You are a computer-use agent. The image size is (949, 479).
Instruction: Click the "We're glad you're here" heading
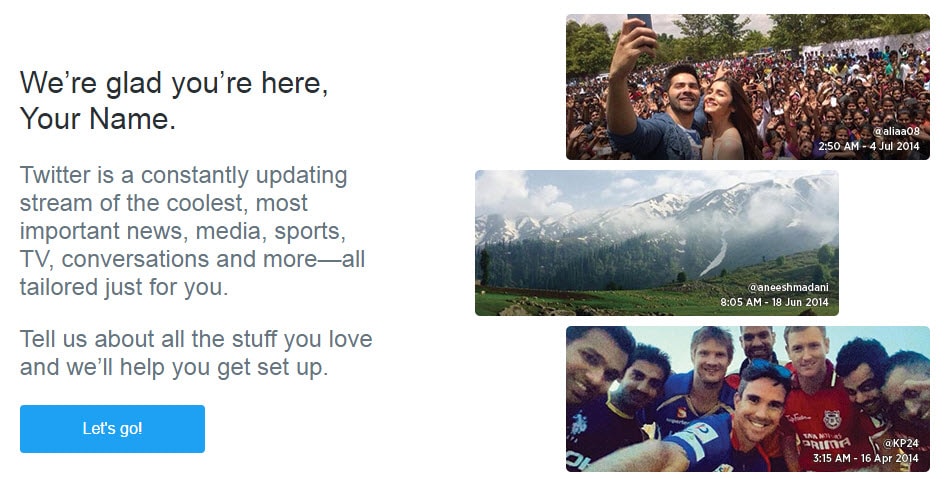point(174,84)
